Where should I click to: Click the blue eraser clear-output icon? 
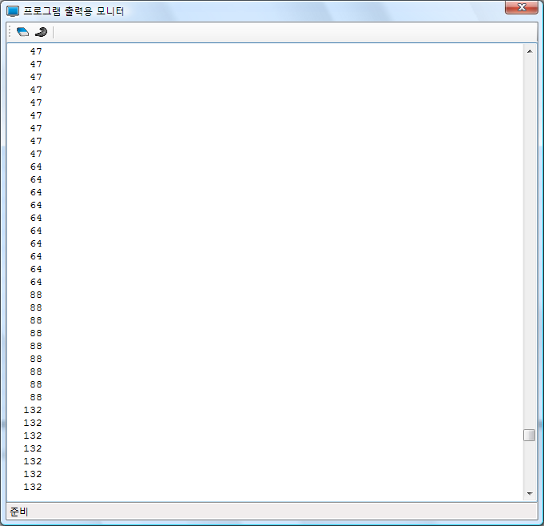(x=23, y=32)
